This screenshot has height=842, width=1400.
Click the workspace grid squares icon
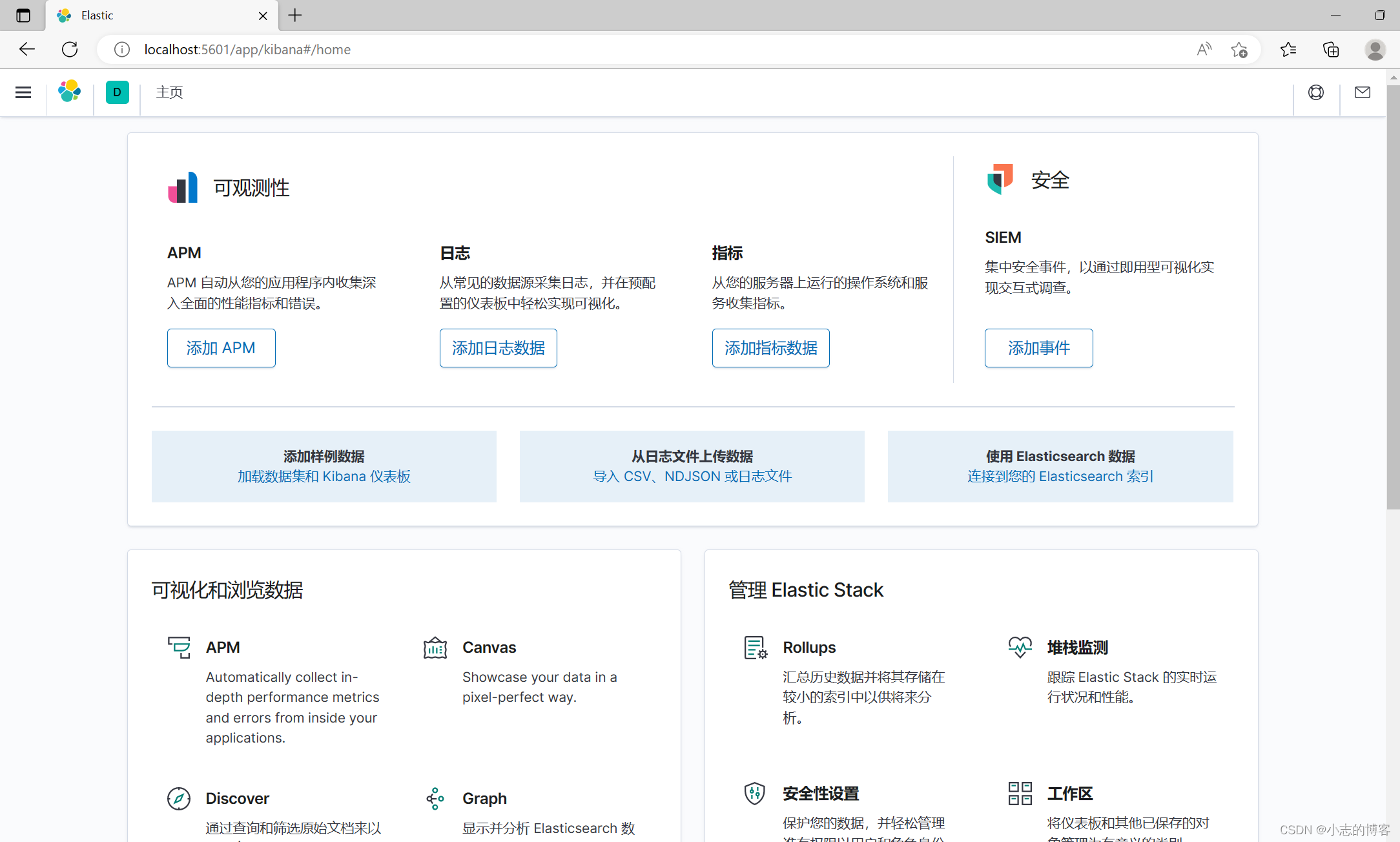point(1020,794)
